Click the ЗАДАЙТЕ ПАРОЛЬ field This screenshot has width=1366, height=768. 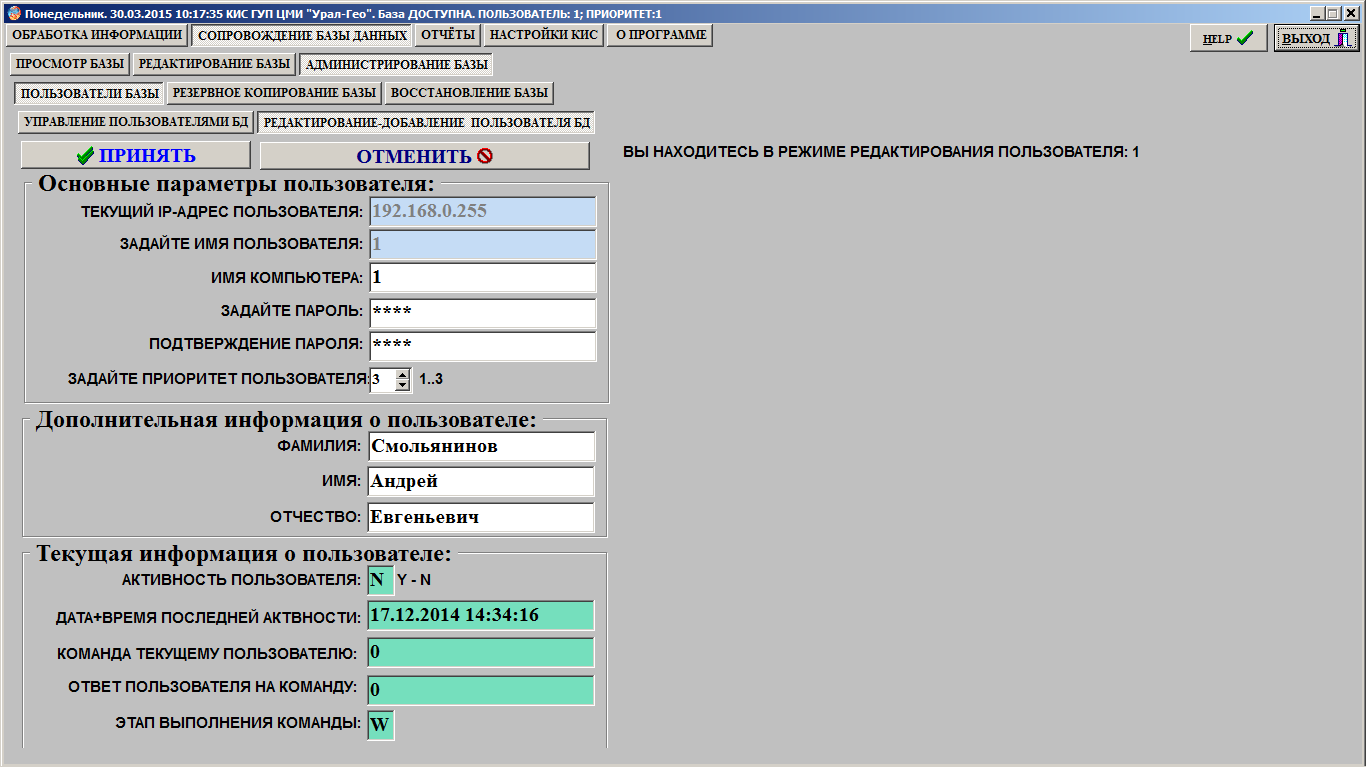[x=483, y=312]
